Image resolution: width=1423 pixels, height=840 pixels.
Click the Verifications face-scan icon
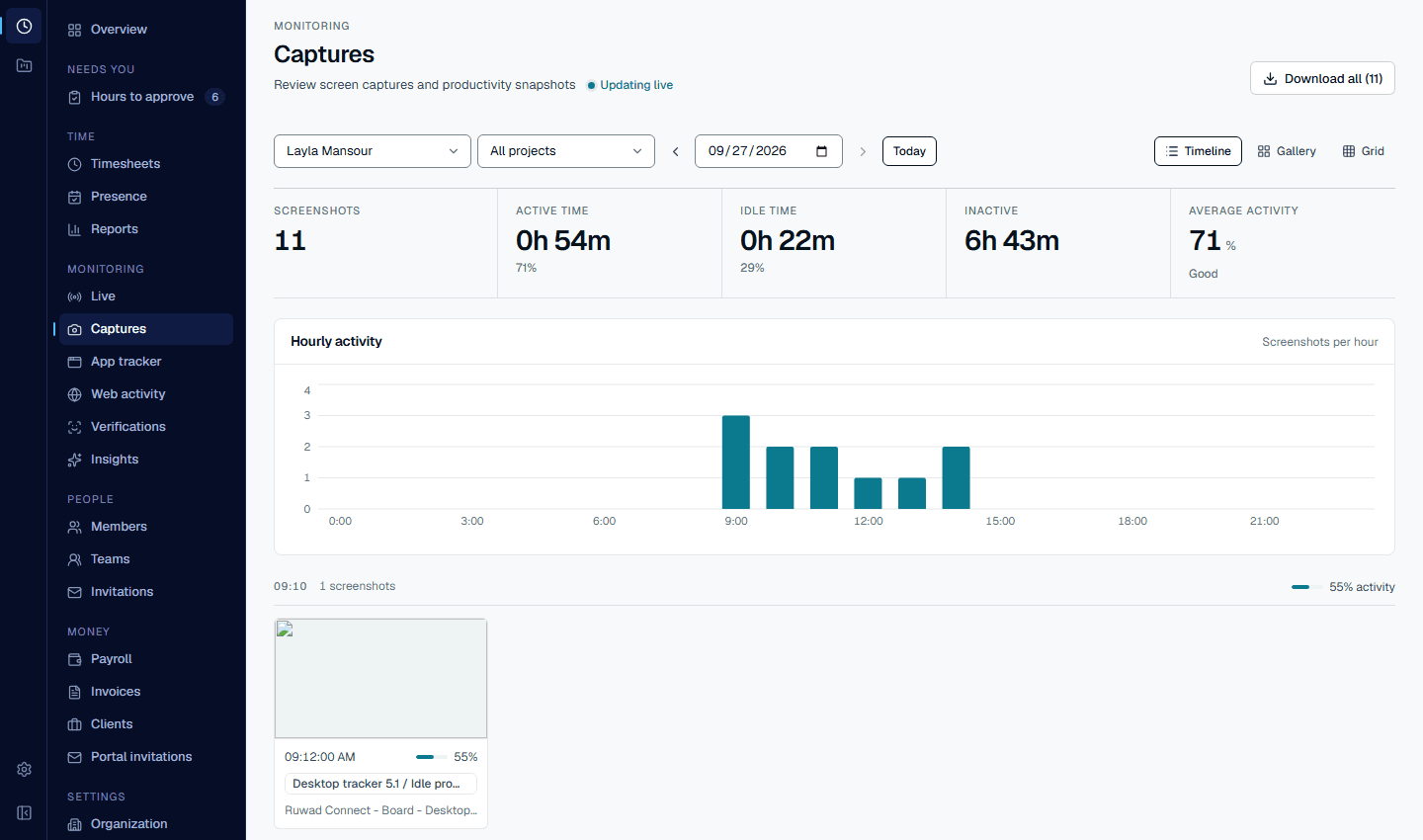[74, 427]
